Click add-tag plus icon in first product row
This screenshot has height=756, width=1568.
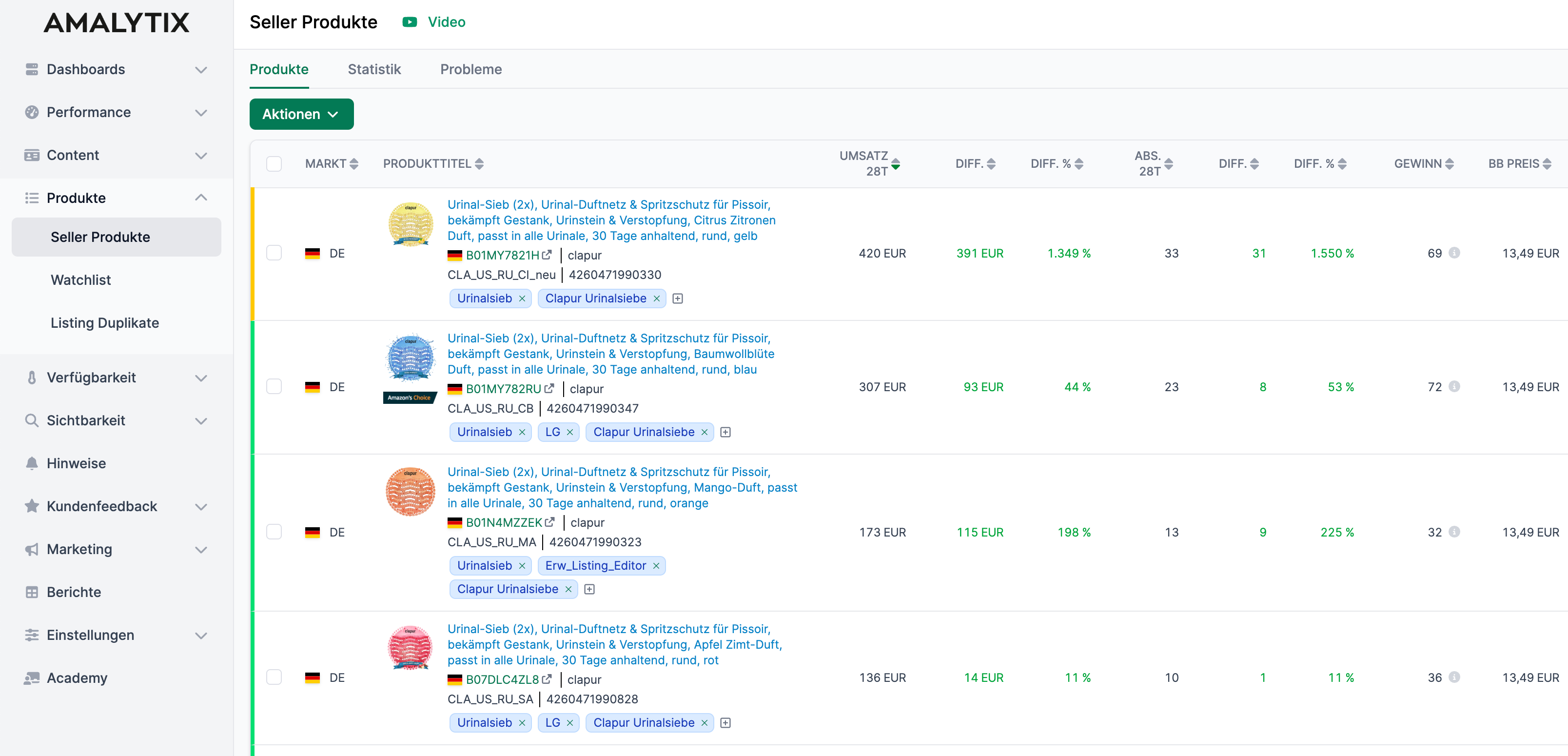678,298
